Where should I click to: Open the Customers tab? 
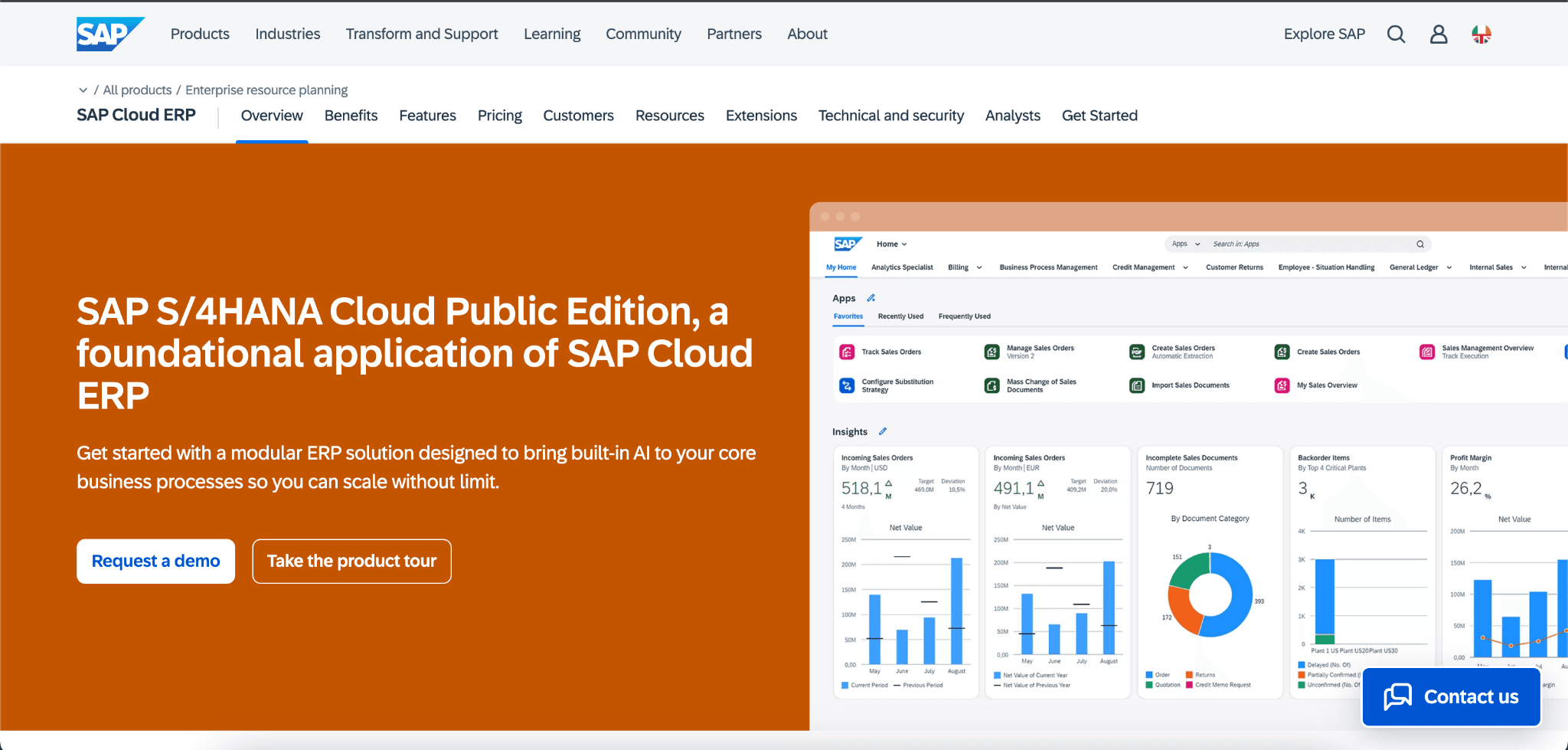click(x=578, y=116)
